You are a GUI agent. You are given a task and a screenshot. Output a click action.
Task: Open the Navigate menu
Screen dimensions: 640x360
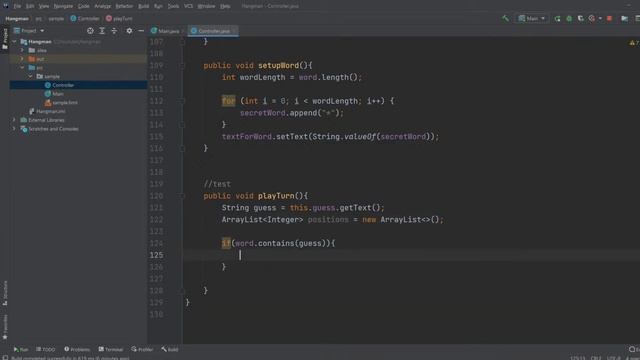coord(63,6)
